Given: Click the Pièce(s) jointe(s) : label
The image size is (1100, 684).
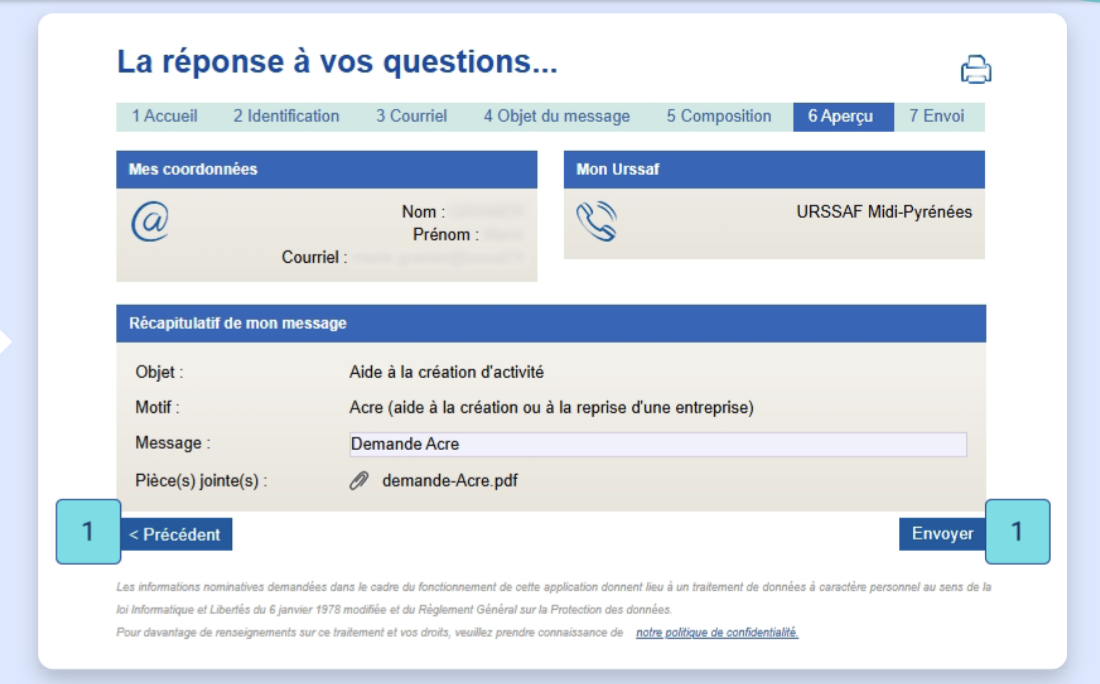Looking at the screenshot, I should coord(201,481).
